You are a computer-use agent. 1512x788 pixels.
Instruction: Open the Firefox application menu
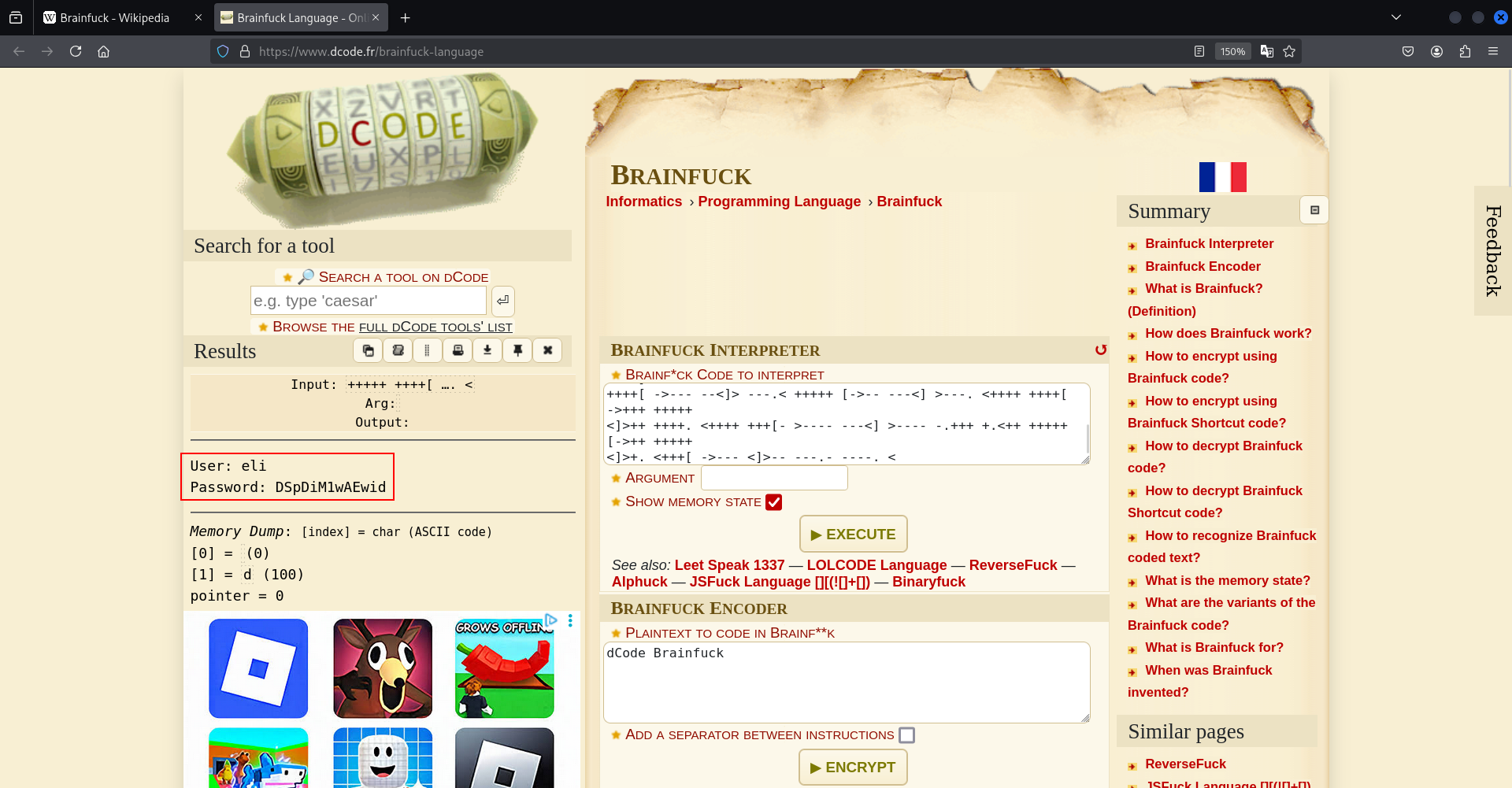tap(1492, 51)
